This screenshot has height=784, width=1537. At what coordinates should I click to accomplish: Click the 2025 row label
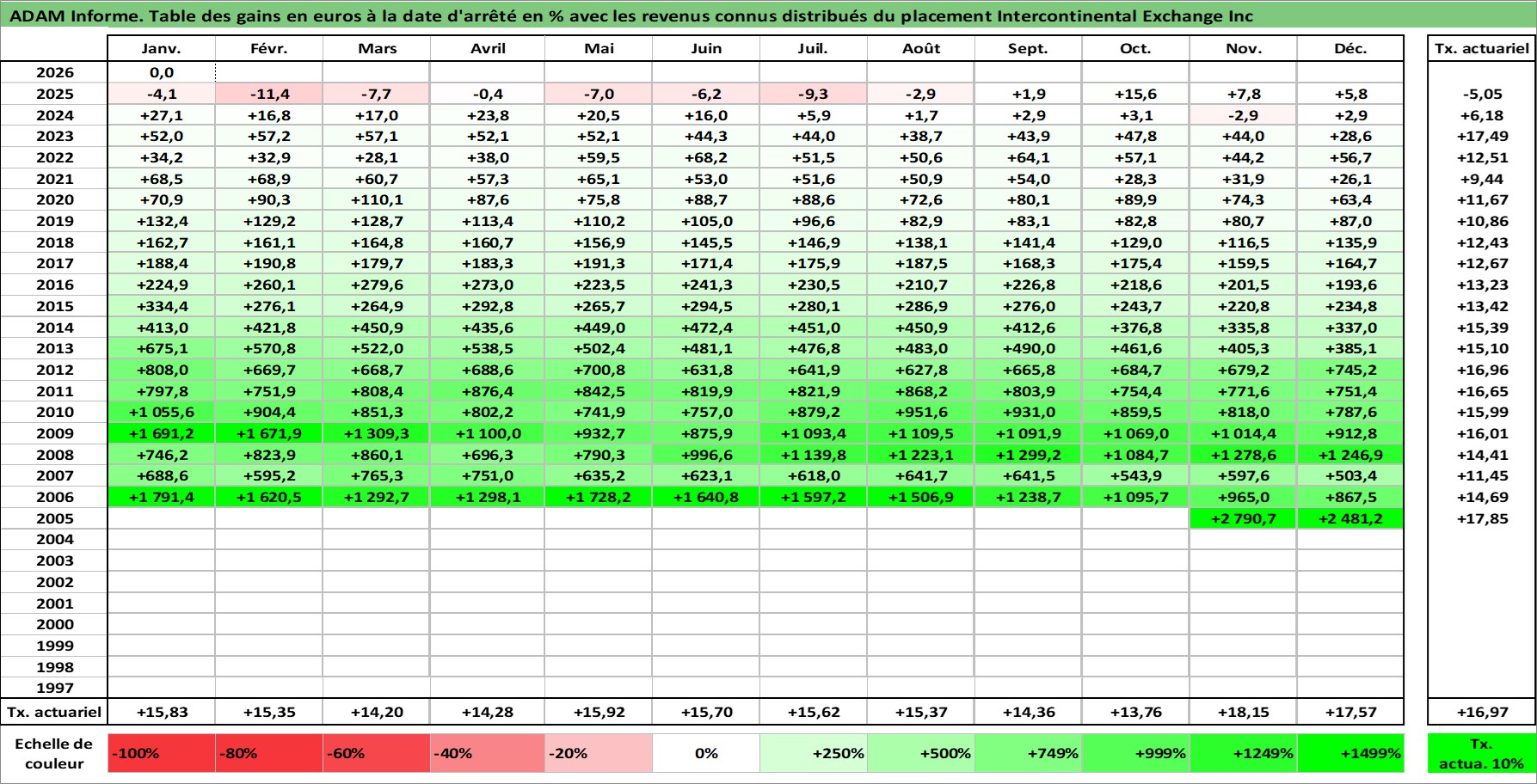click(x=54, y=94)
